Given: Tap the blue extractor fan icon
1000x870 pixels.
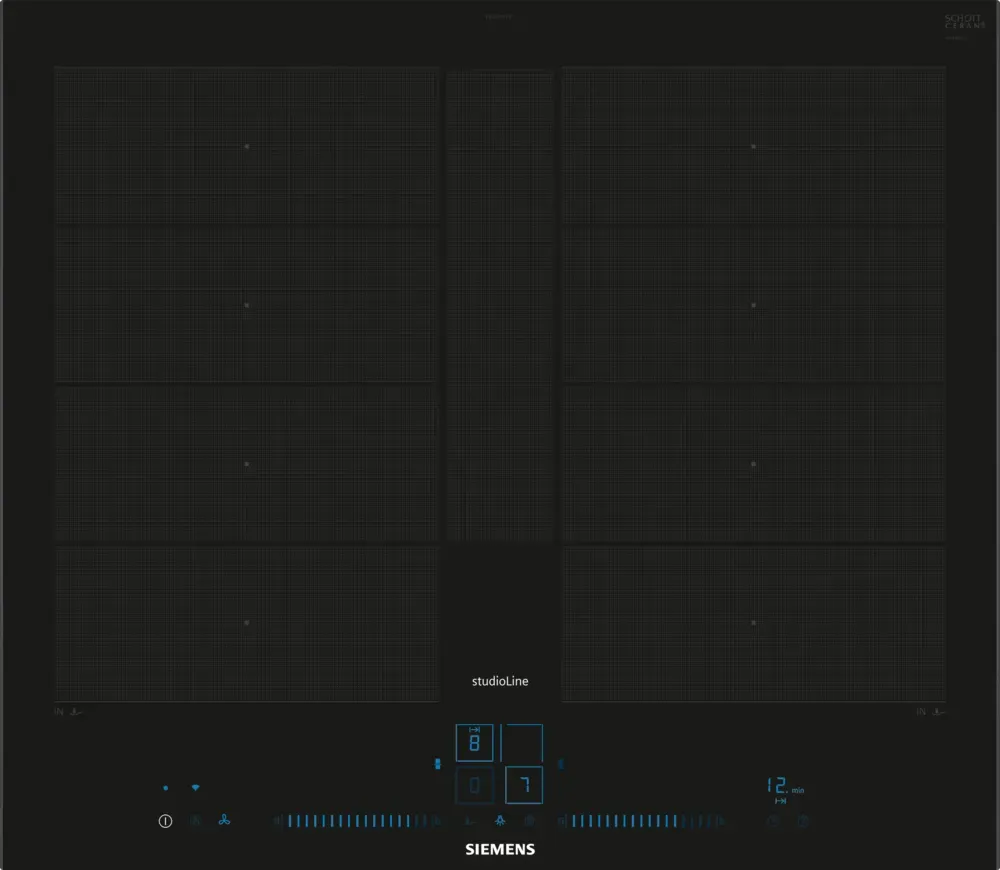Looking at the screenshot, I should point(224,821).
